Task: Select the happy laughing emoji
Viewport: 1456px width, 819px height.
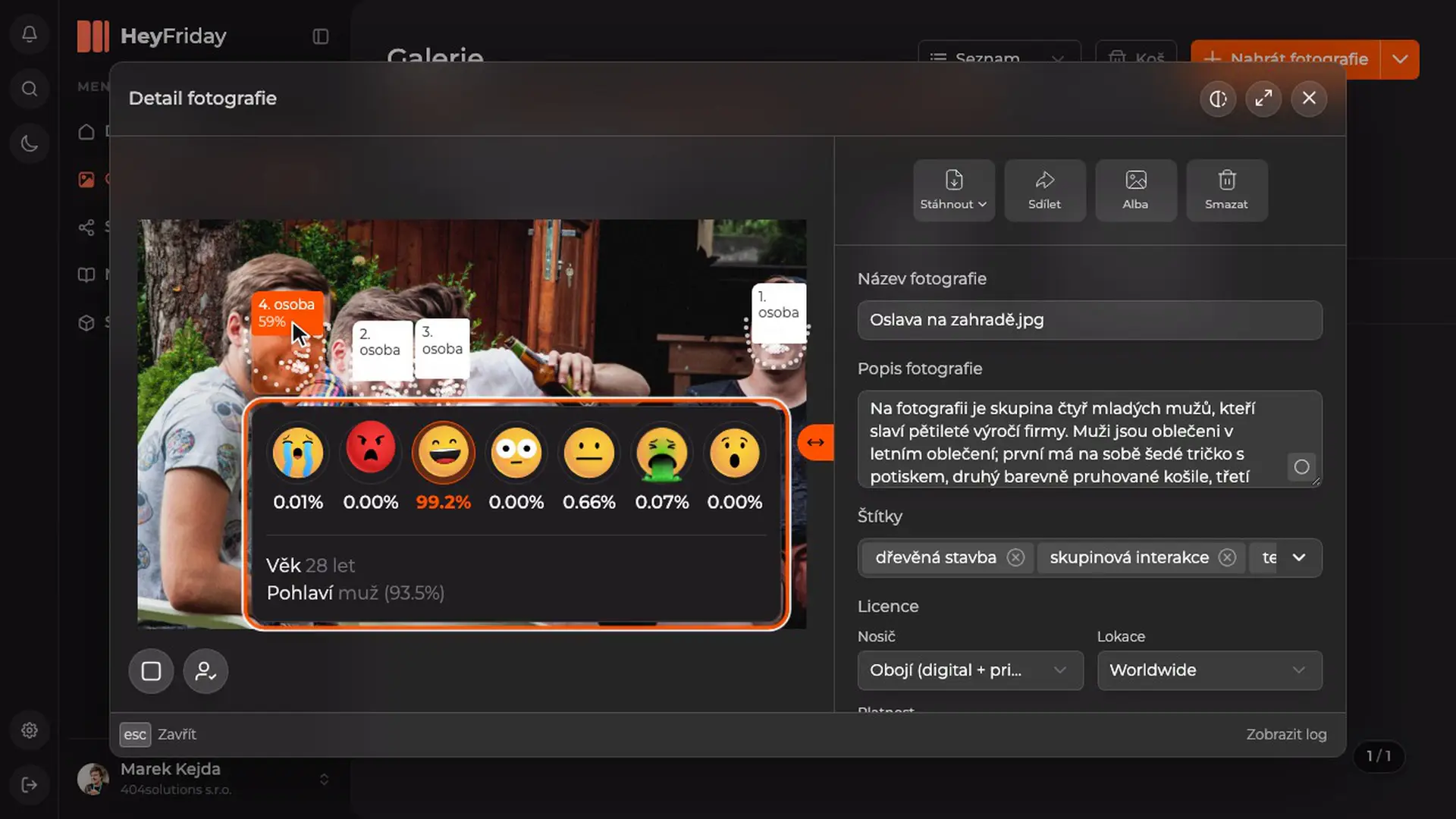Action: [x=444, y=453]
